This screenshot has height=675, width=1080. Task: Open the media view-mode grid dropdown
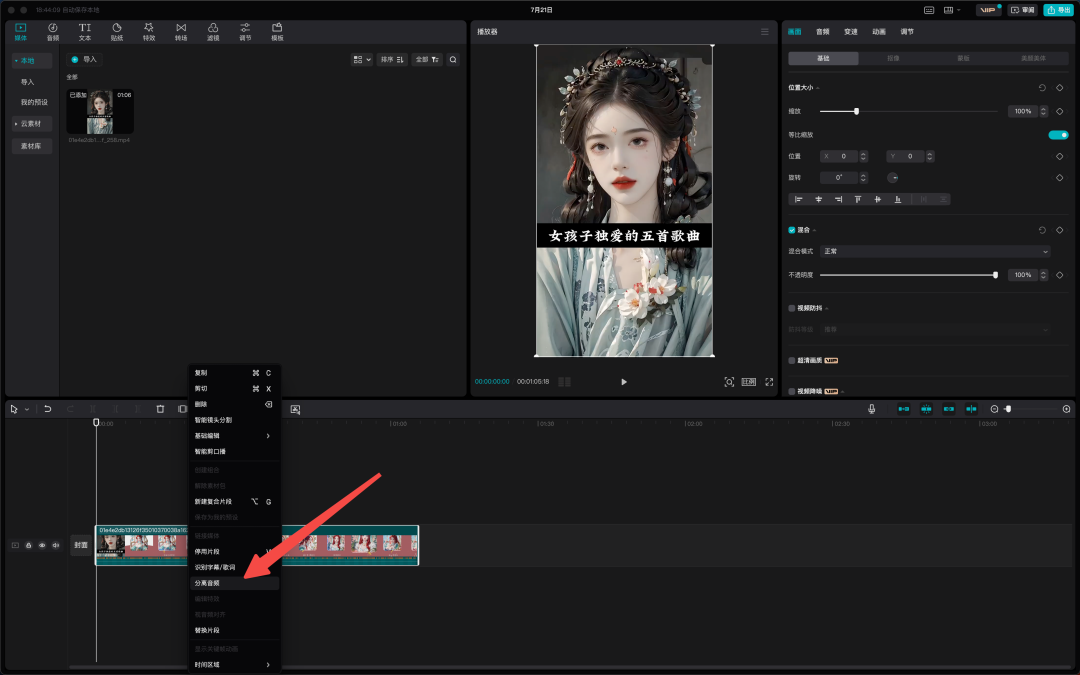click(362, 60)
